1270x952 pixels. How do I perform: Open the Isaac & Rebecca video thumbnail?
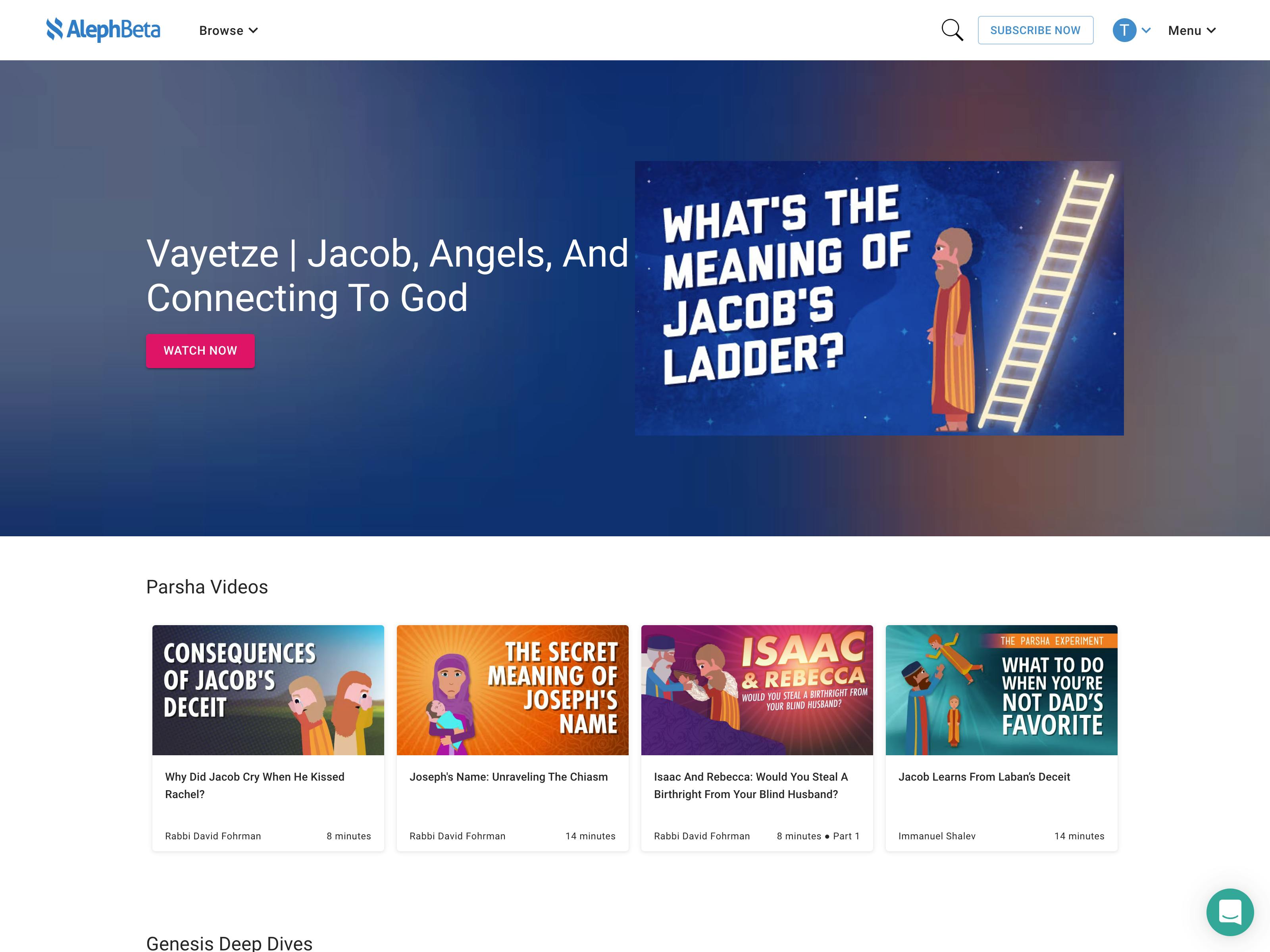pos(757,690)
